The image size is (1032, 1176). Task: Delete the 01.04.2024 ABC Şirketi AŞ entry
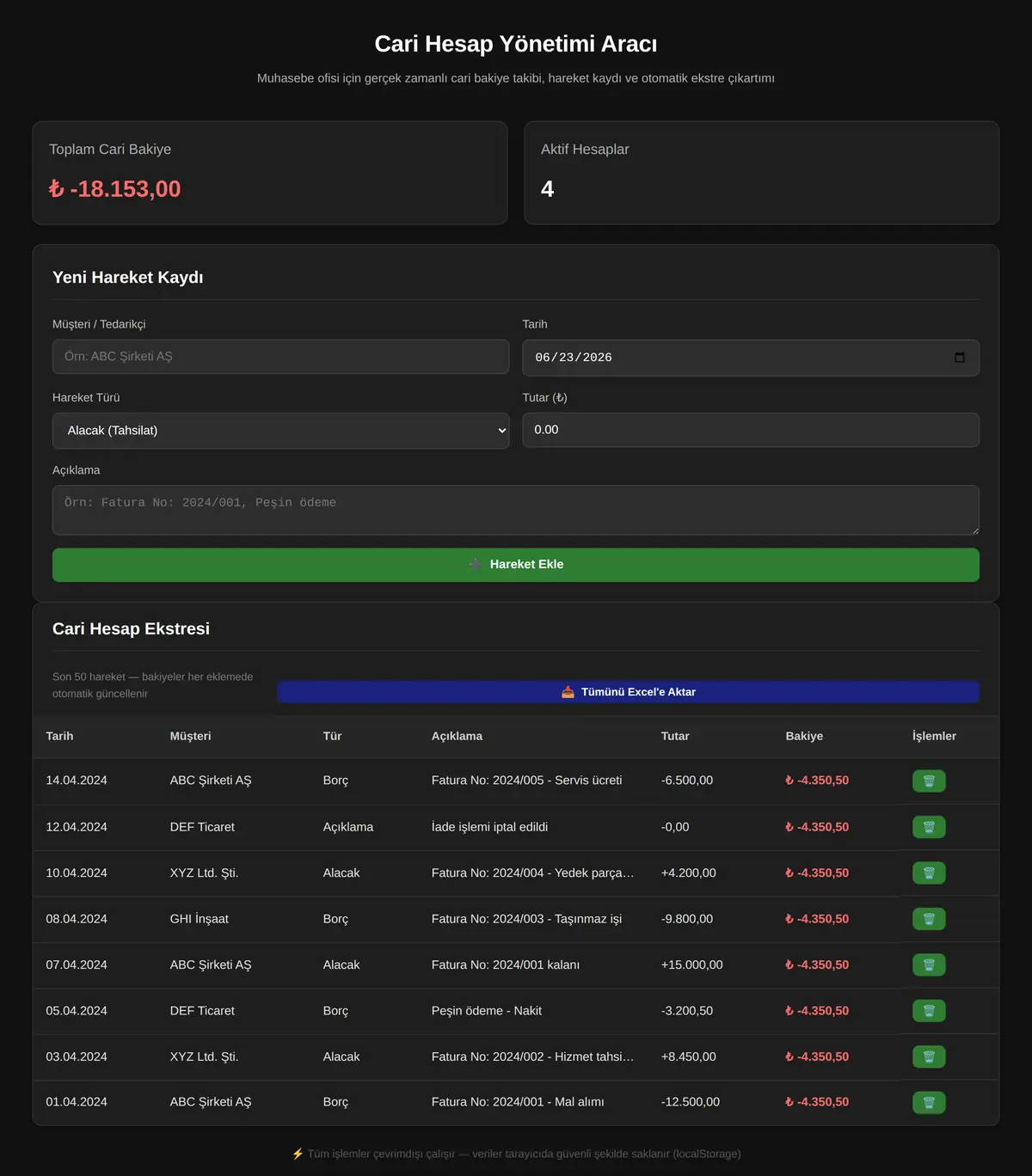coord(929,1102)
